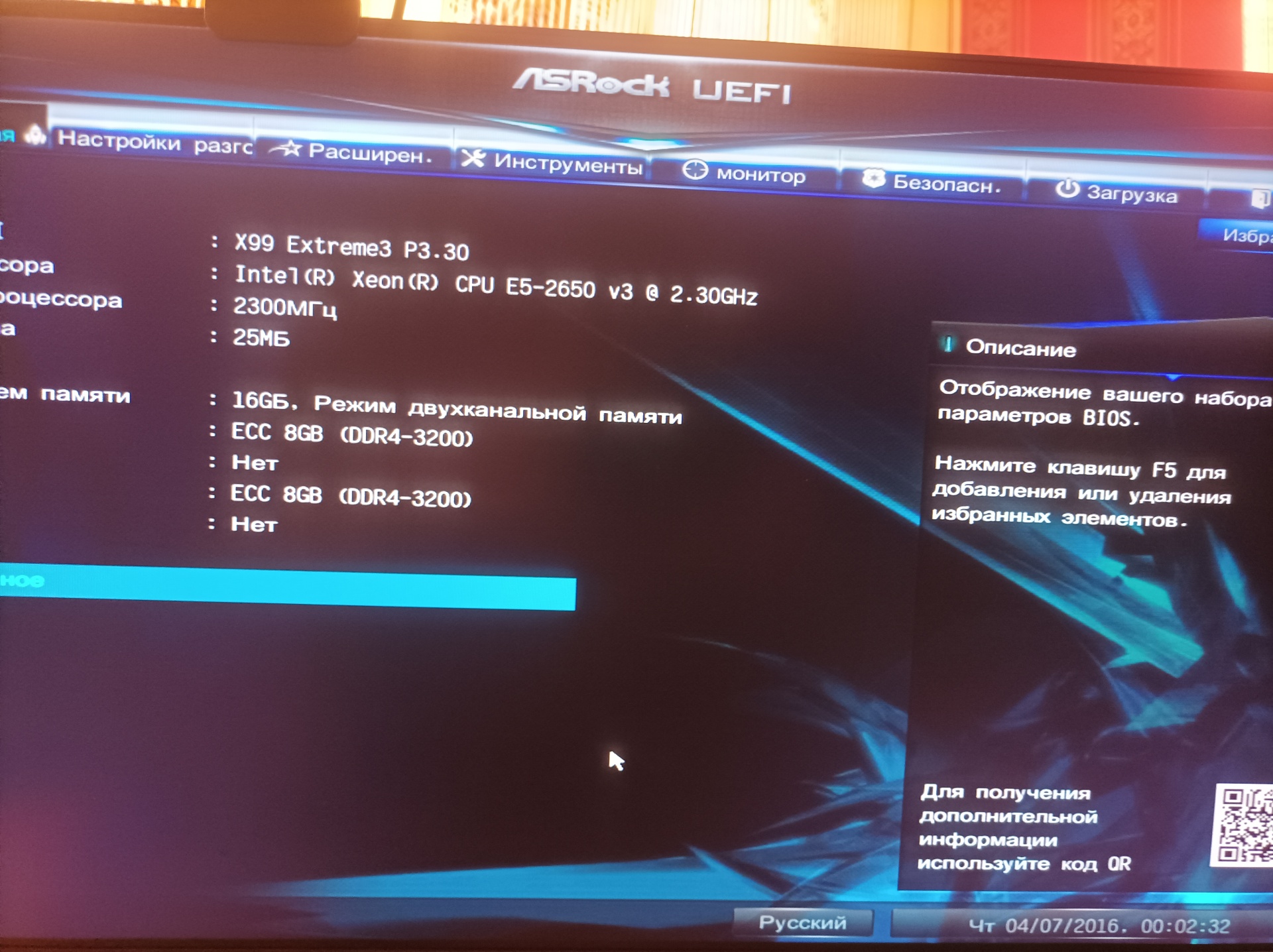Click the QR code instruction text

(1024, 828)
